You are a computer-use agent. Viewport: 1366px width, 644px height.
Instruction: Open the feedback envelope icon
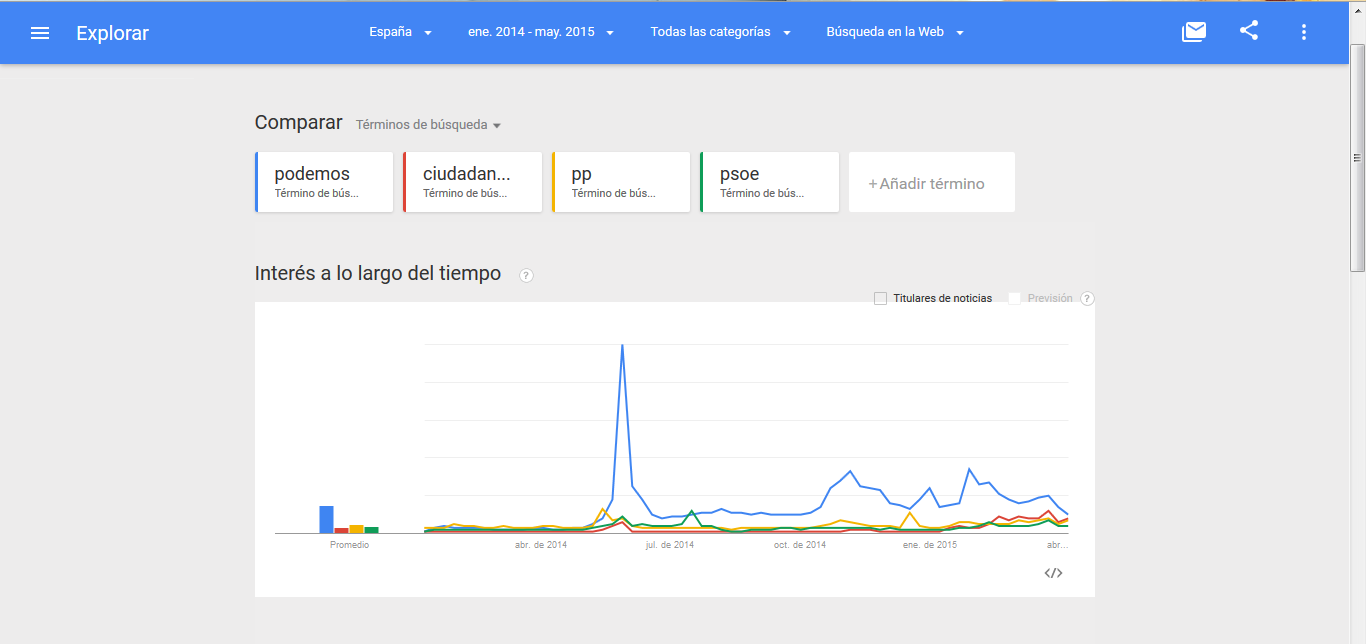1194,32
